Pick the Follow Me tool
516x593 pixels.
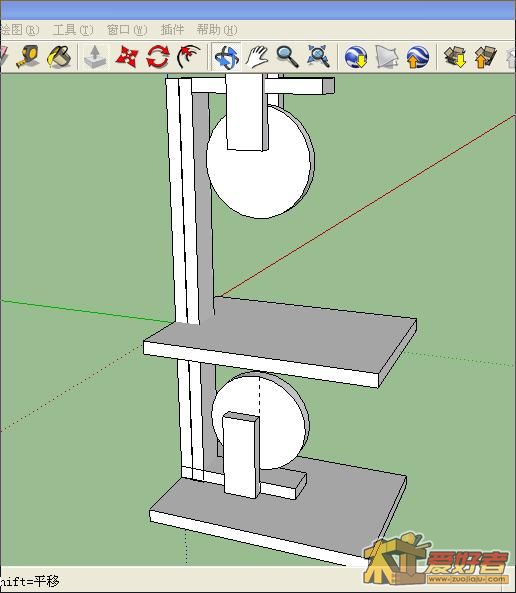pos(188,57)
